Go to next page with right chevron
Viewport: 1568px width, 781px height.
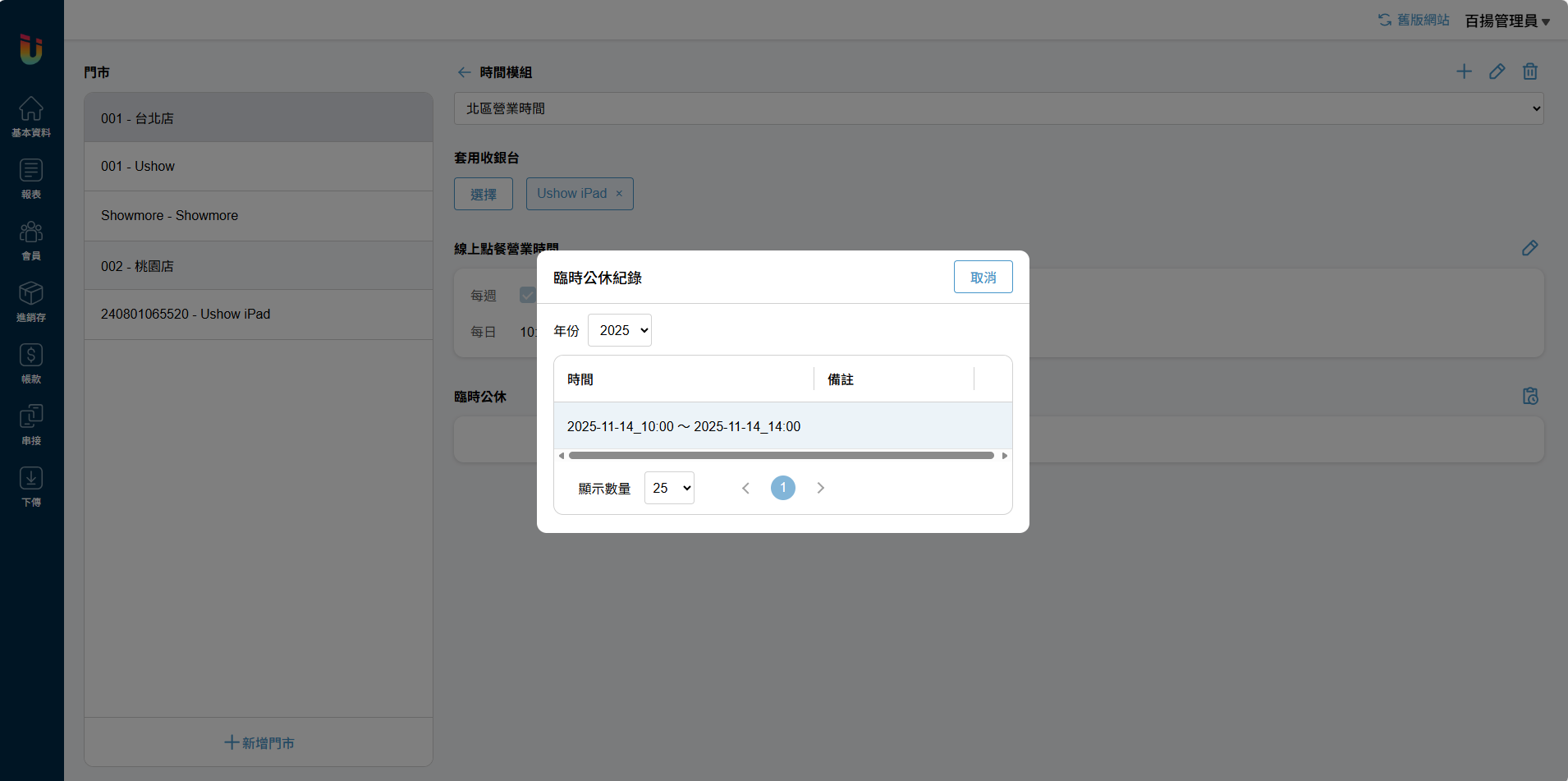(820, 488)
